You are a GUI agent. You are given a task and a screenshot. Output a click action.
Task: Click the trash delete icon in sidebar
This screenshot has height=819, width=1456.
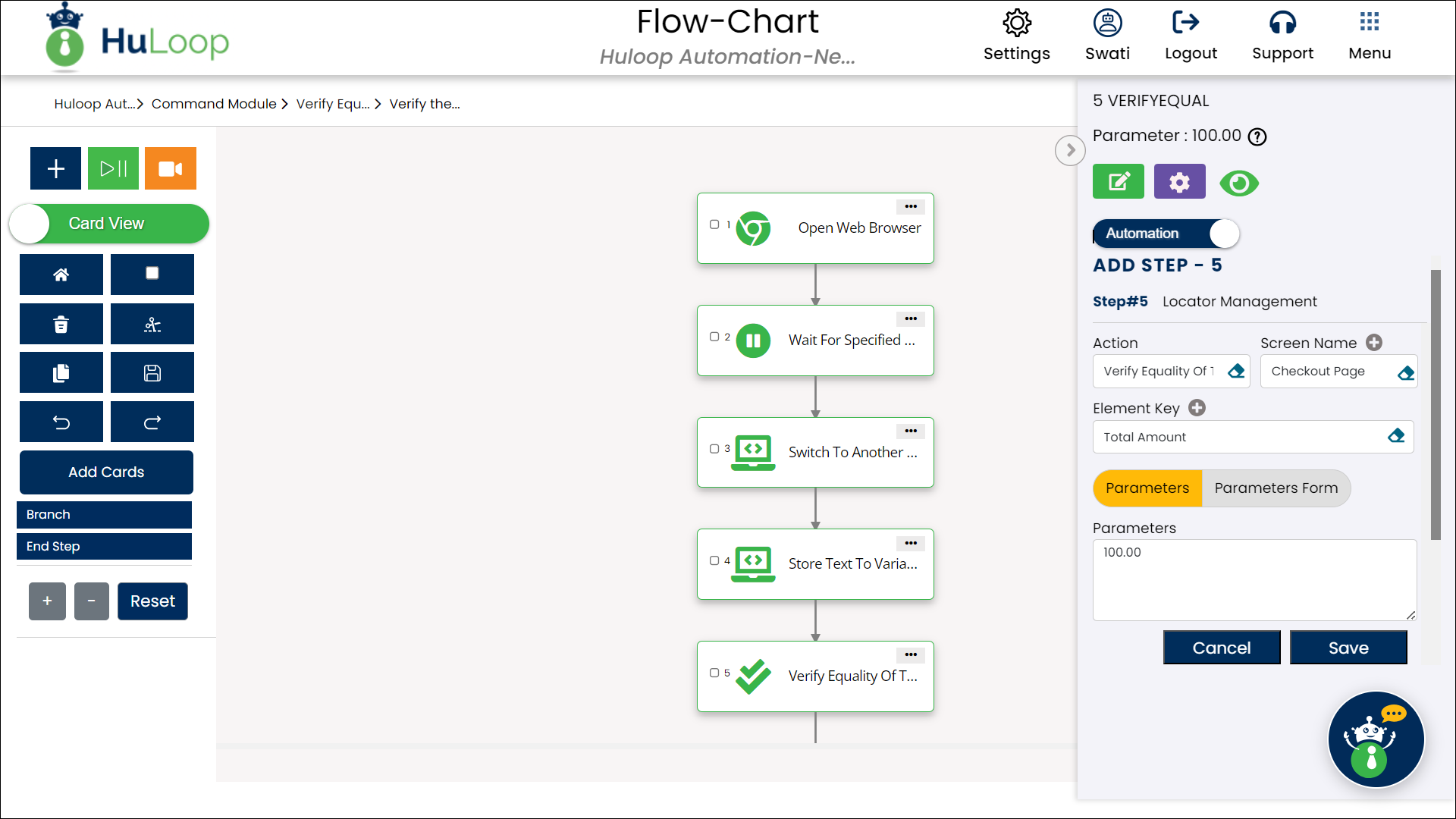point(61,325)
